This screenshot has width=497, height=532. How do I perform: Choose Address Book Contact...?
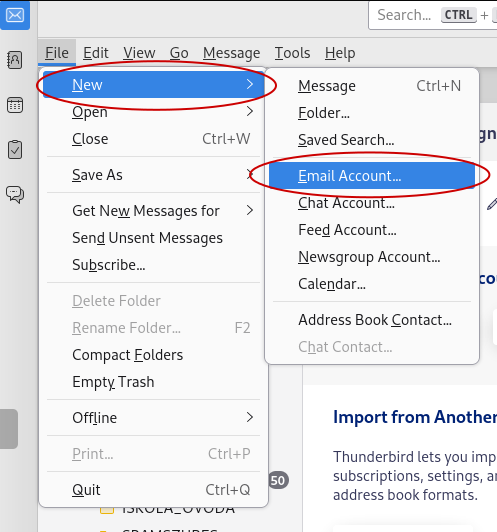(x=372, y=320)
